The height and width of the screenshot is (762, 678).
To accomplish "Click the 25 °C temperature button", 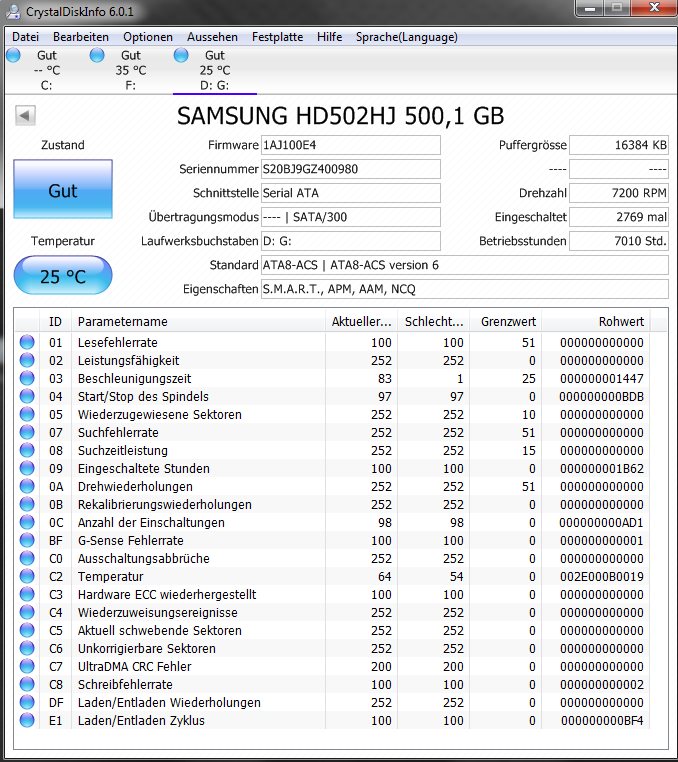I will tap(63, 276).
